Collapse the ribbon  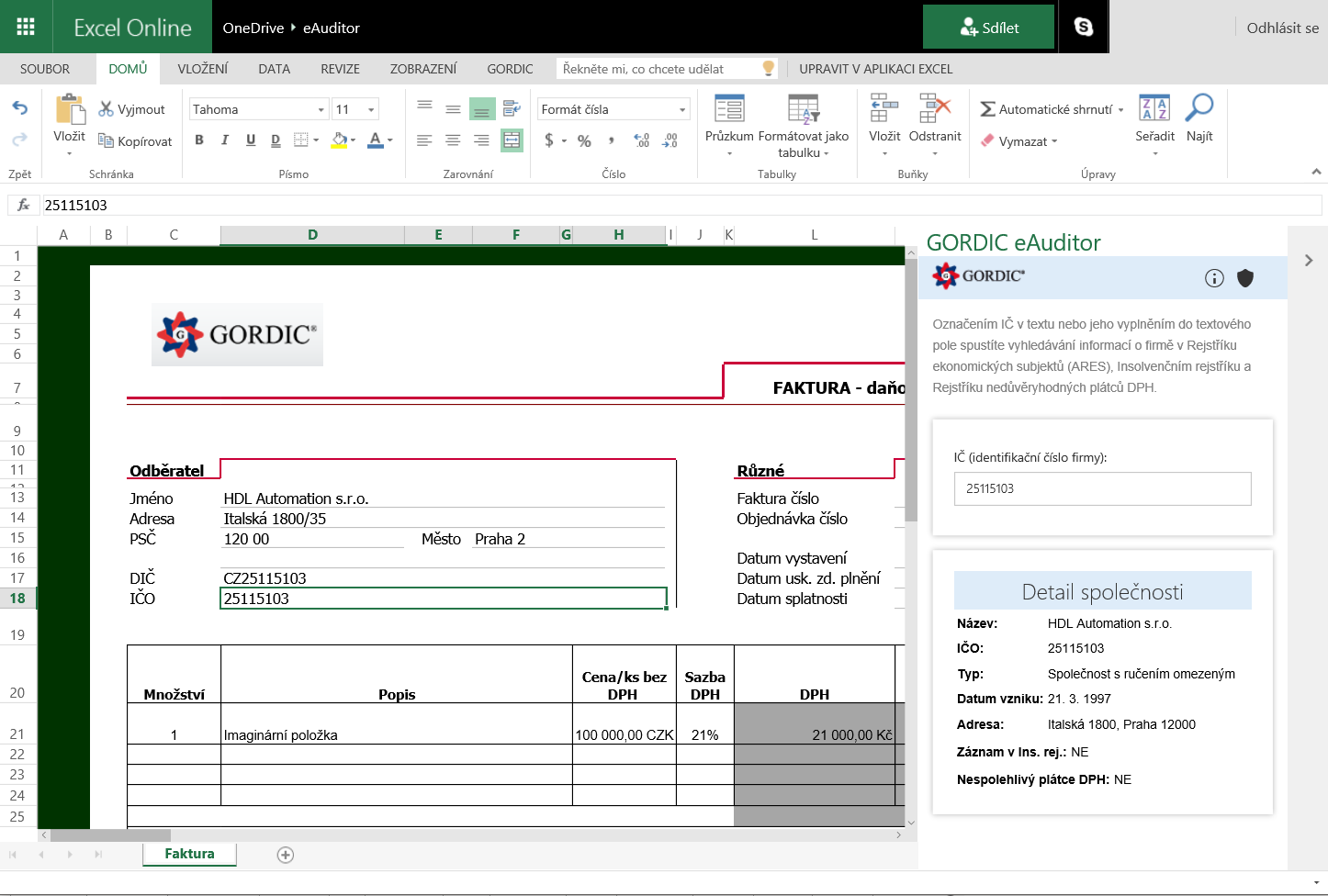point(1316,172)
